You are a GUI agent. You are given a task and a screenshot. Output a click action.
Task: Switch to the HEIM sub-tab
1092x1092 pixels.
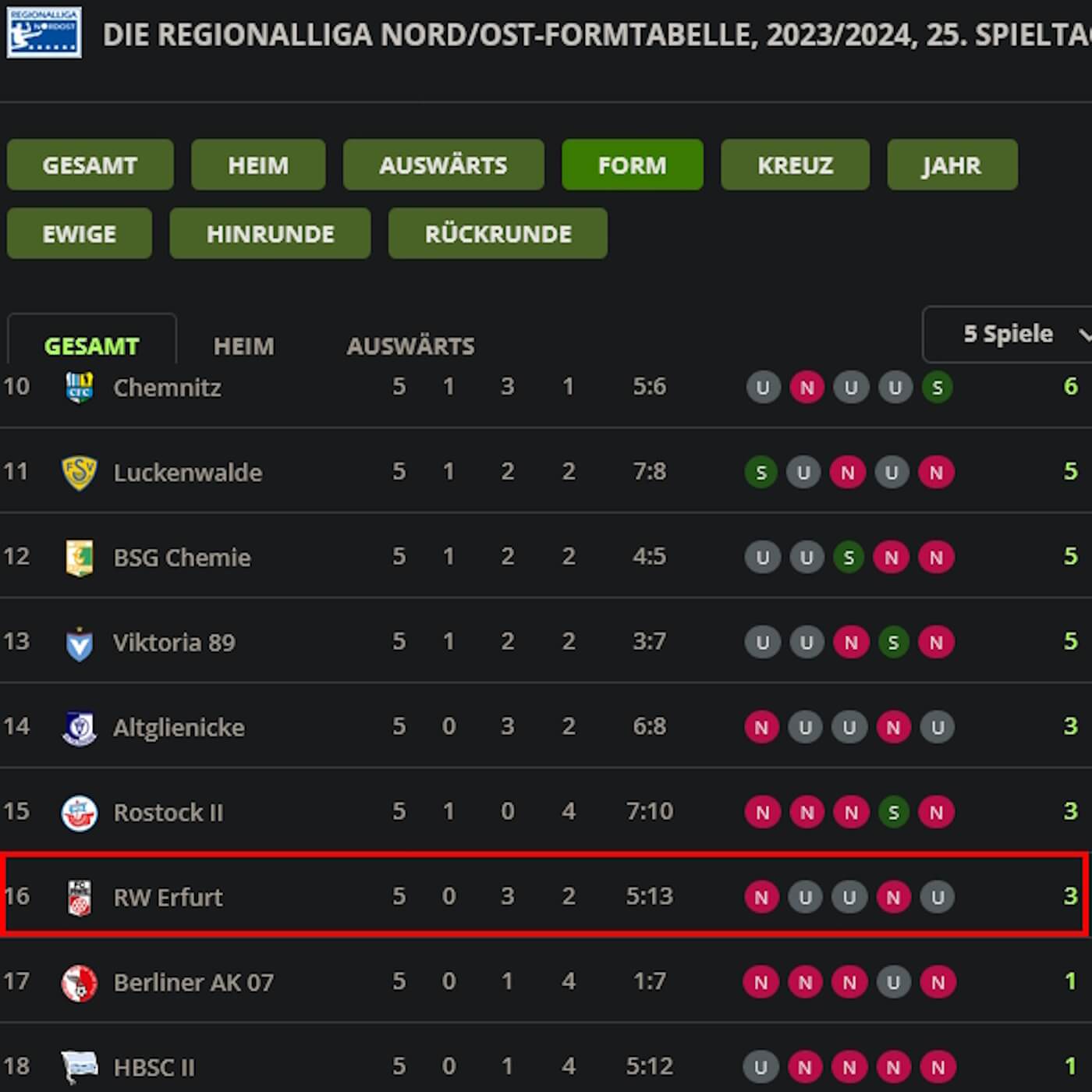pyautogui.click(x=243, y=346)
